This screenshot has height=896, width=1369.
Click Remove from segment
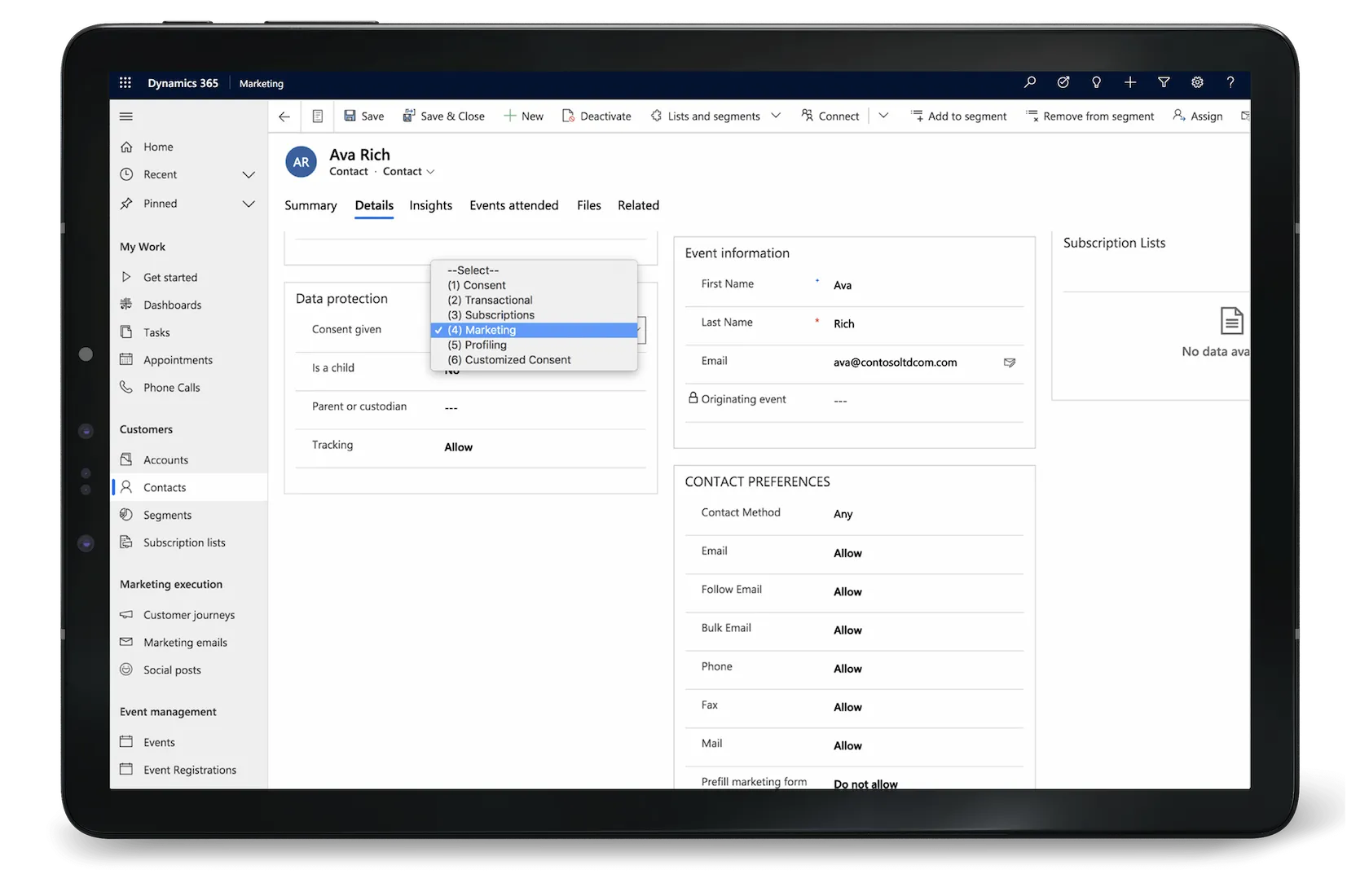pos(1089,116)
